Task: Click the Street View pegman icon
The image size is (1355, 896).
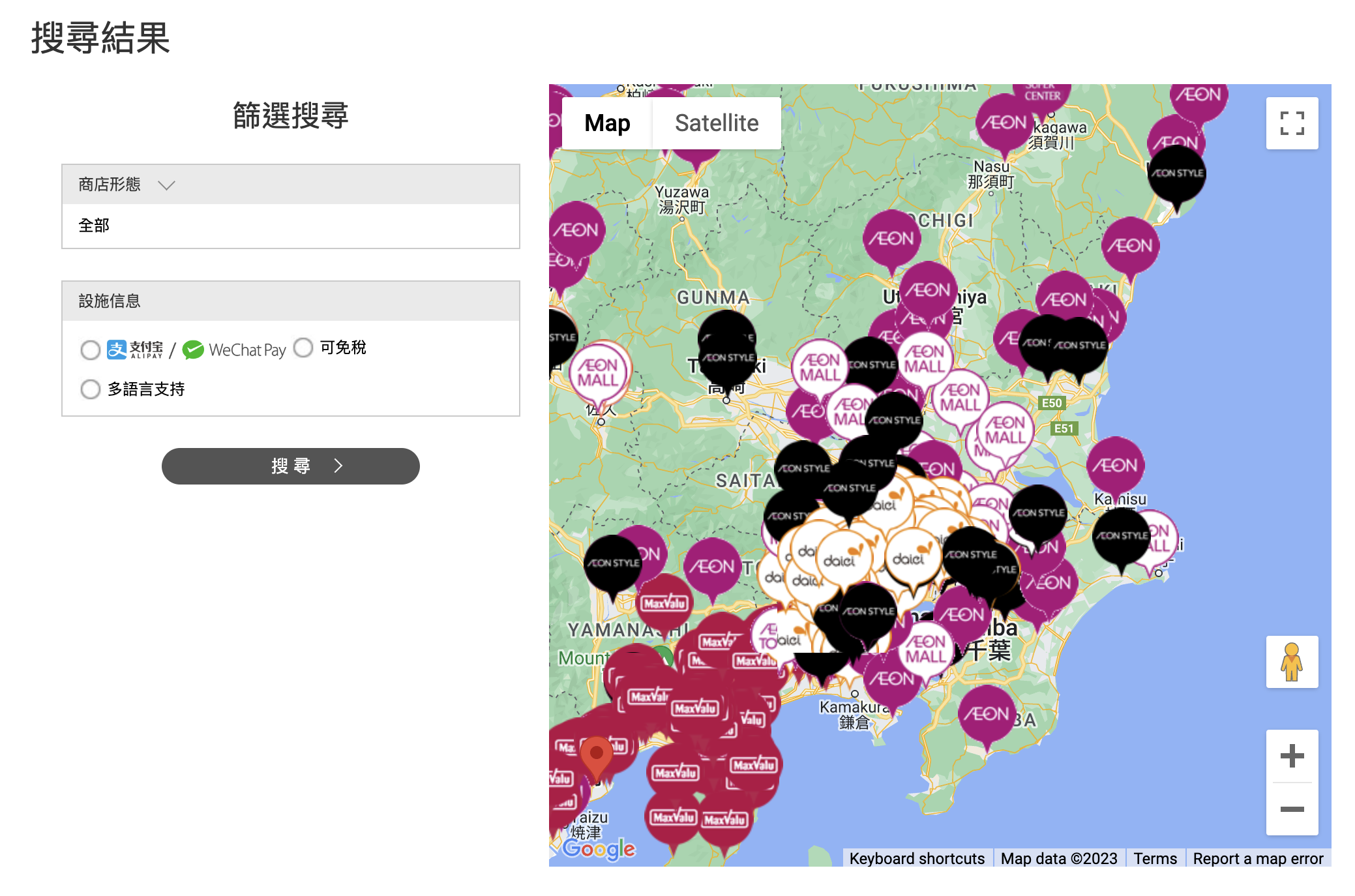Action: click(1292, 662)
